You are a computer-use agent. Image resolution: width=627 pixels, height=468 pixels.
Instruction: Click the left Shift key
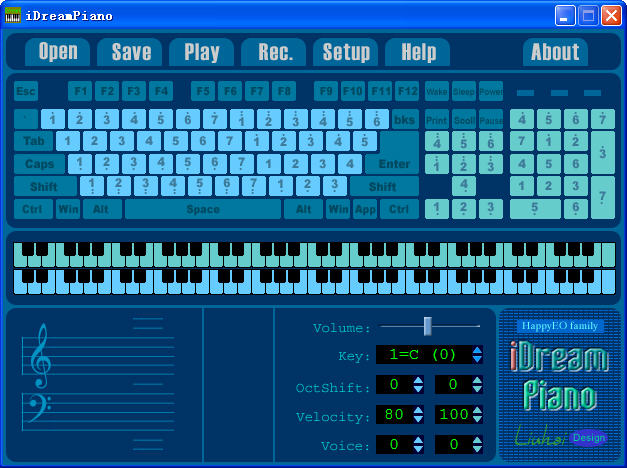pos(45,186)
